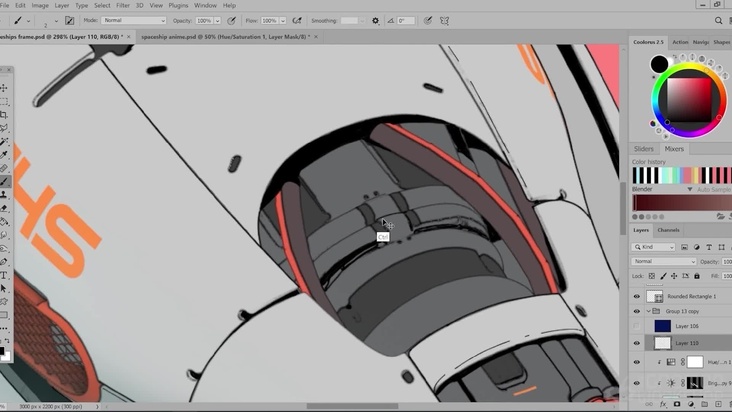The width and height of the screenshot is (732, 412).
Task: Select the Horizontal Type tool
Action: coord(4,274)
